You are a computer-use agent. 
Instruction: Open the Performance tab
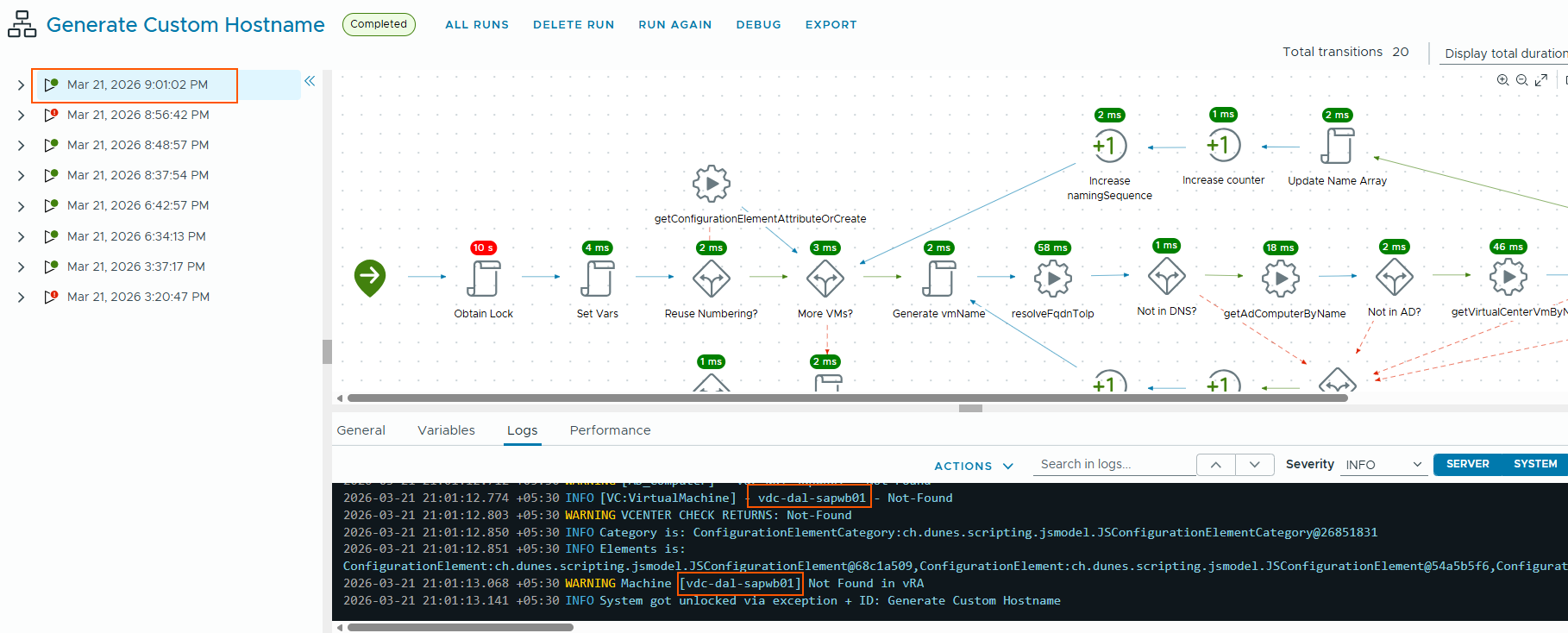tap(610, 430)
